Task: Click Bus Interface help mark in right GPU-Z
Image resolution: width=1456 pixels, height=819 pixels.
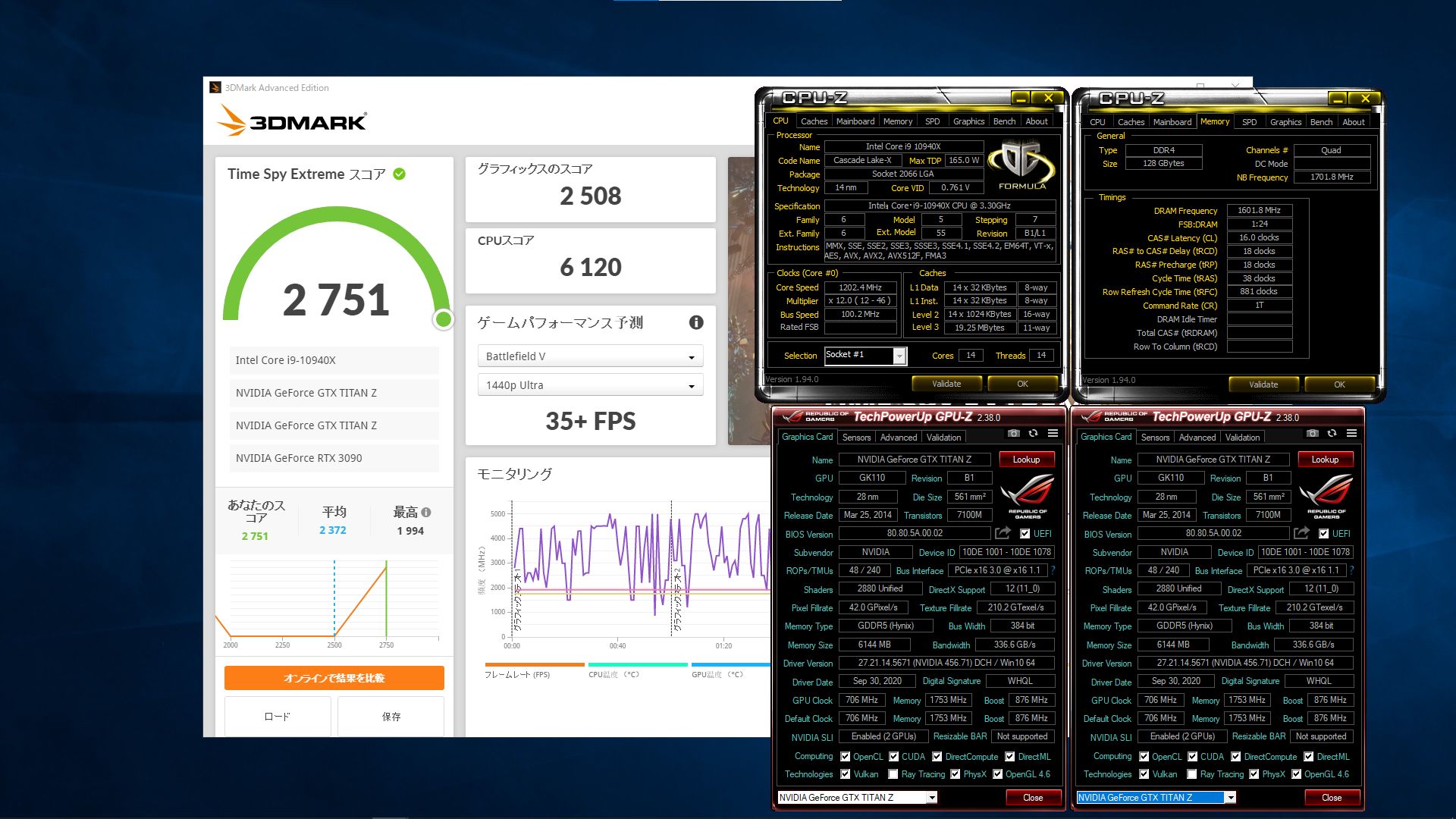Action: point(1351,570)
